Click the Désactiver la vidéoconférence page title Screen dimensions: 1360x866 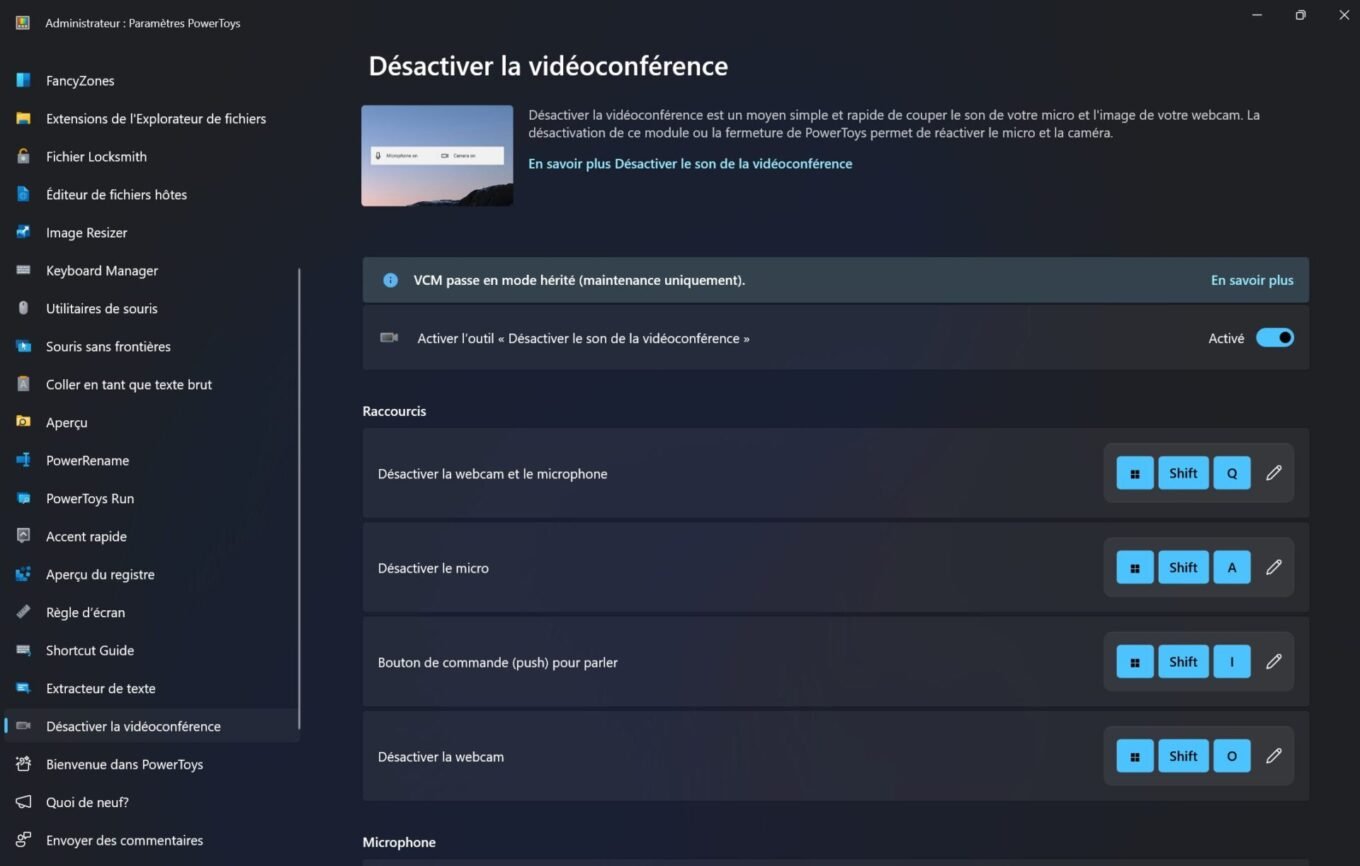[548, 66]
